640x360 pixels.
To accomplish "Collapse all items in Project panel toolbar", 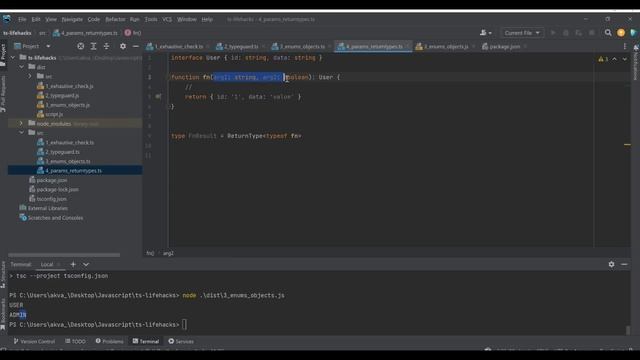I will coord(107,47).
